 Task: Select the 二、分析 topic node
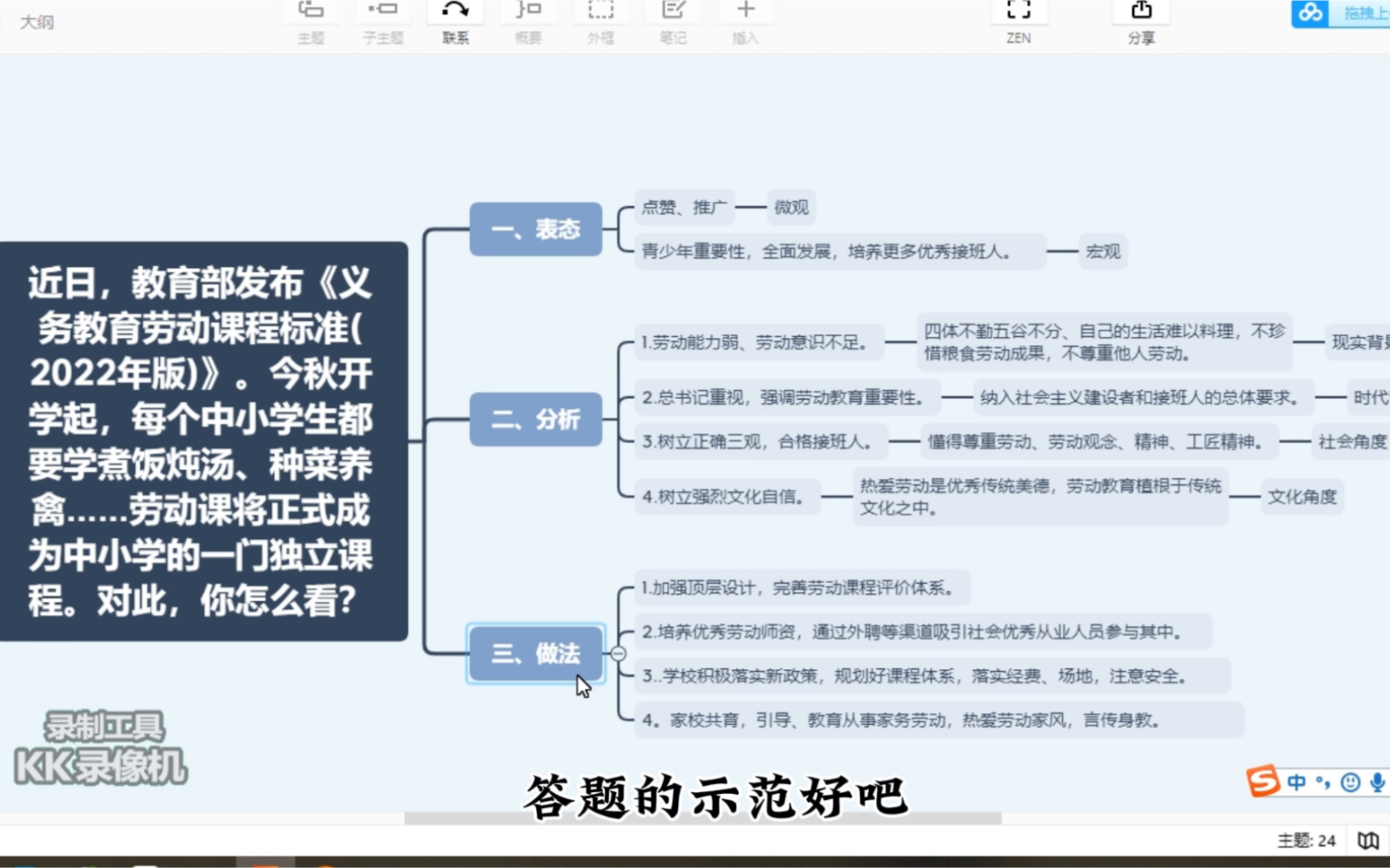coord(536,420)
